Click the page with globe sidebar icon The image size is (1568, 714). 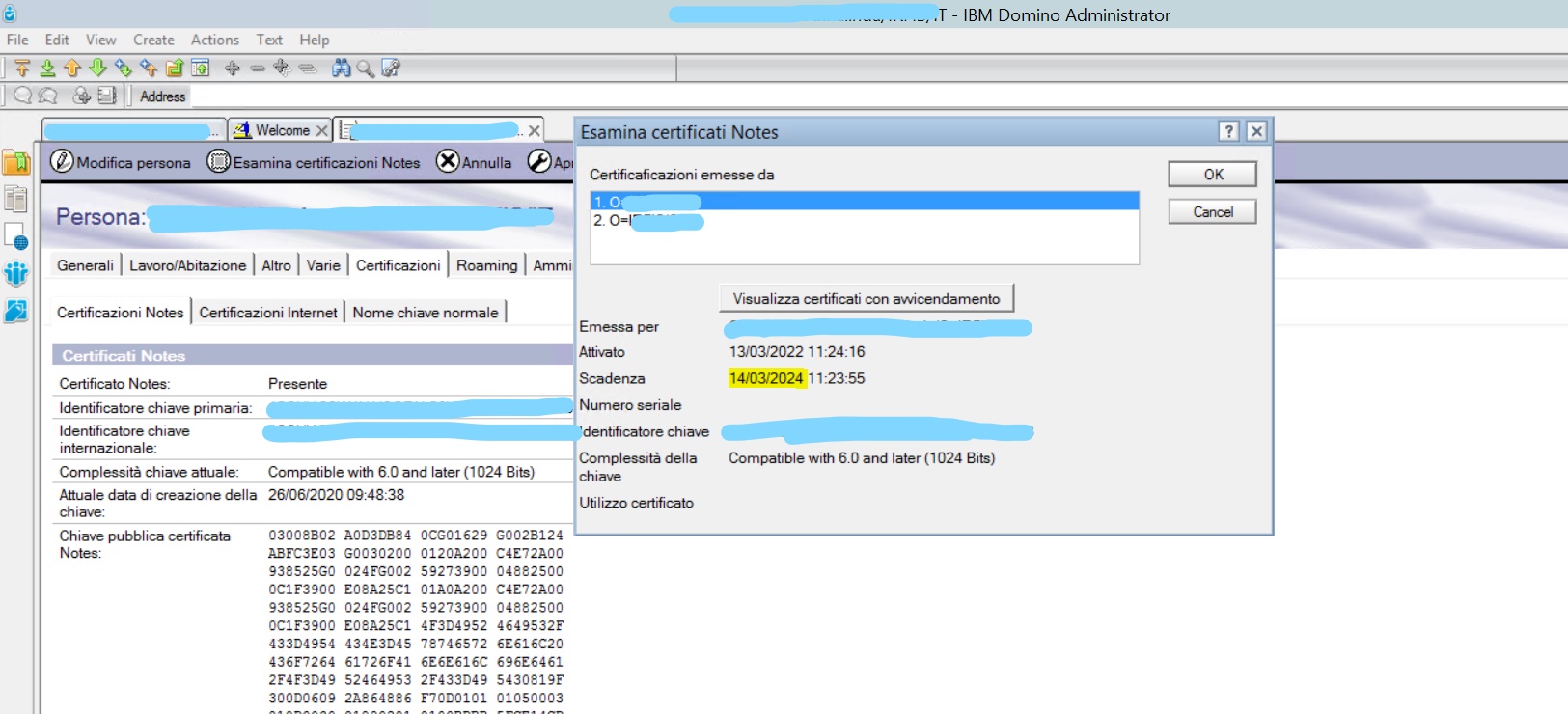pyautogui.click(x=16, y=236)
